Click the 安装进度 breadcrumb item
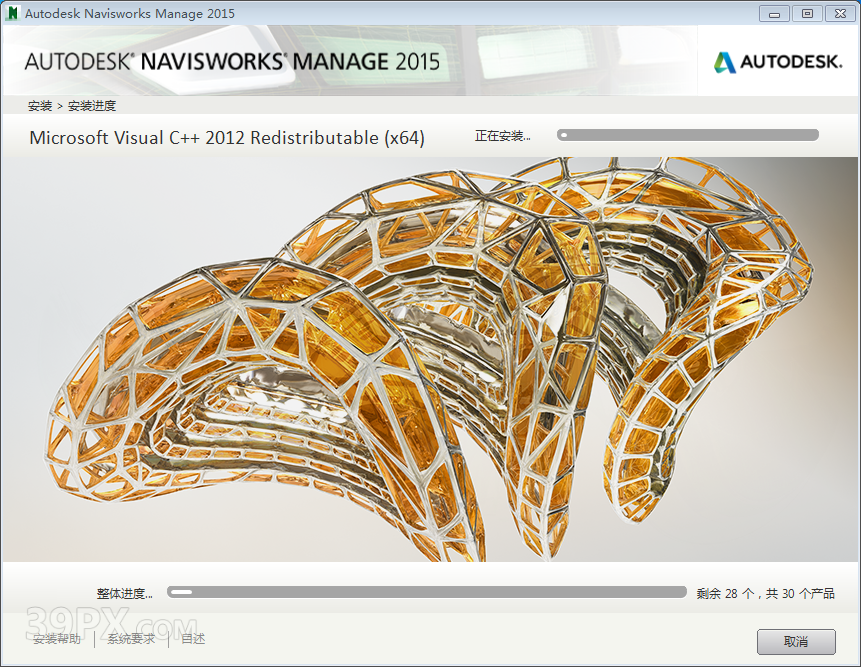Image resolution: width=861 pixels, height=667 pixels. [x=92, y=106]
